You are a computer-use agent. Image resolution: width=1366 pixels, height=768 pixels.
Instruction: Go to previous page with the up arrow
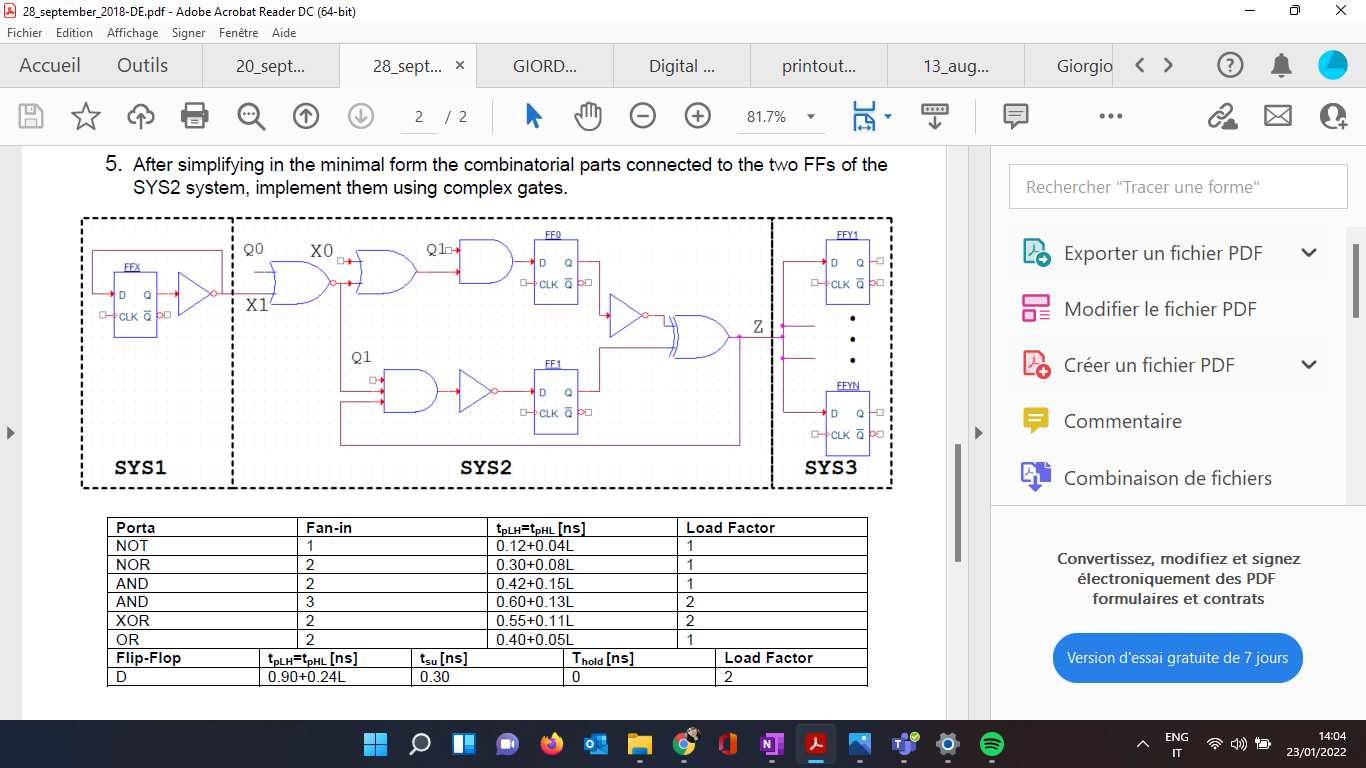coord(306,116)
